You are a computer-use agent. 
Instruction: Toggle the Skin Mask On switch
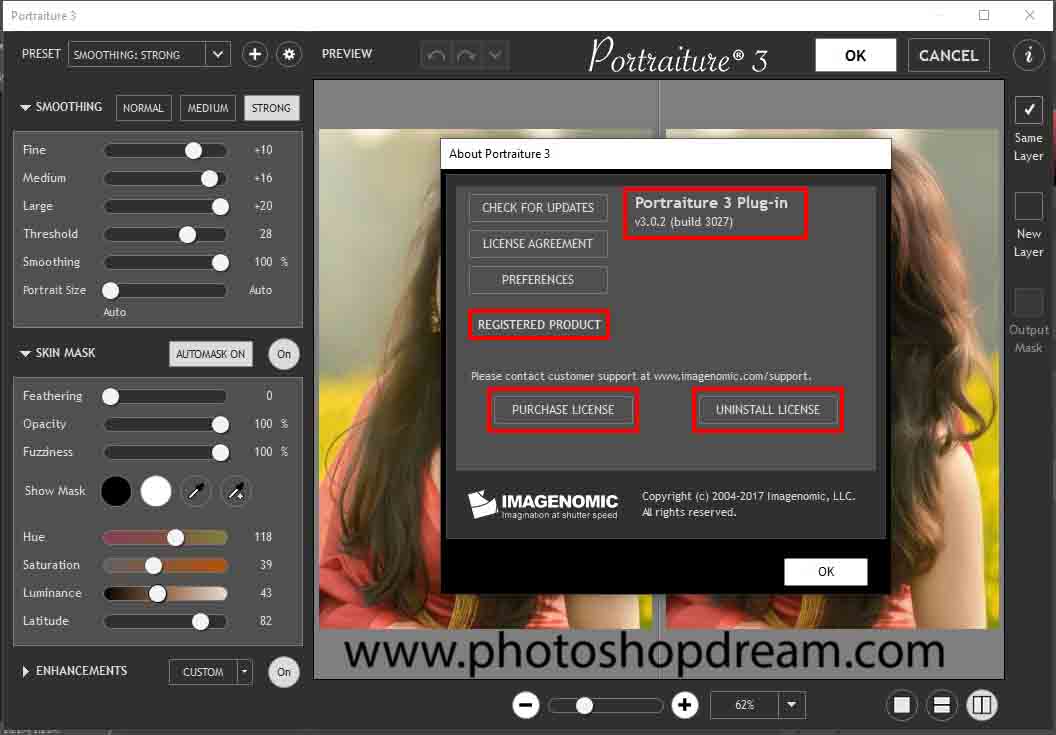(x=284, y=354)
